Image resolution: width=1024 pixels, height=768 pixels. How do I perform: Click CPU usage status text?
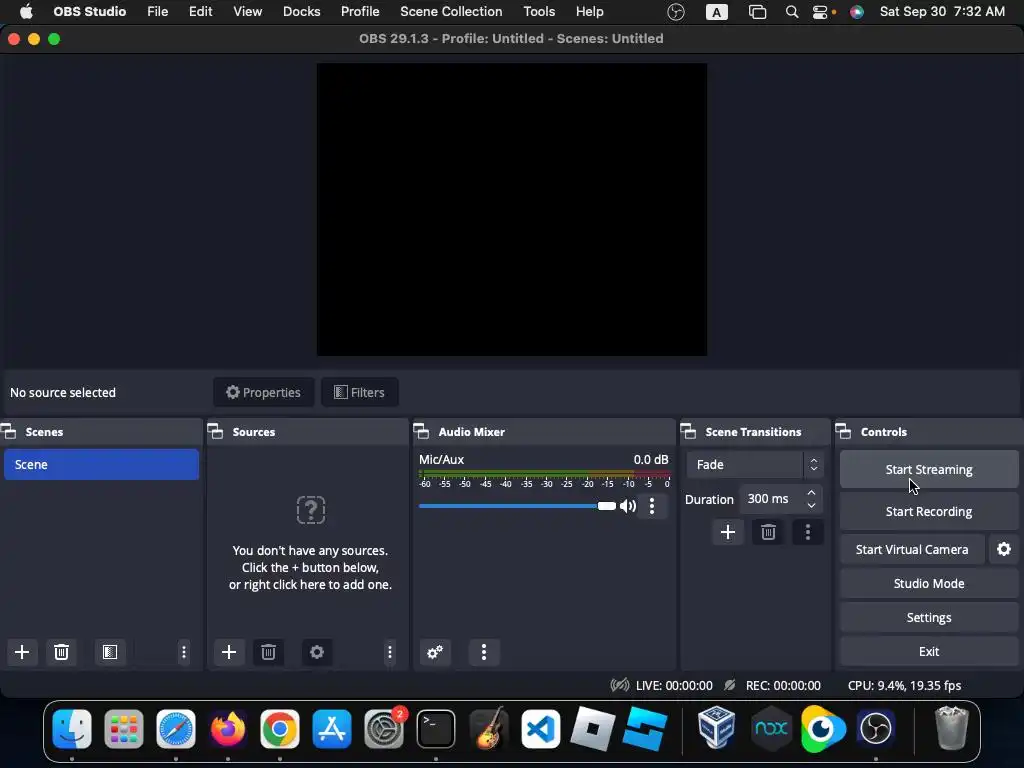pos(904,685)
